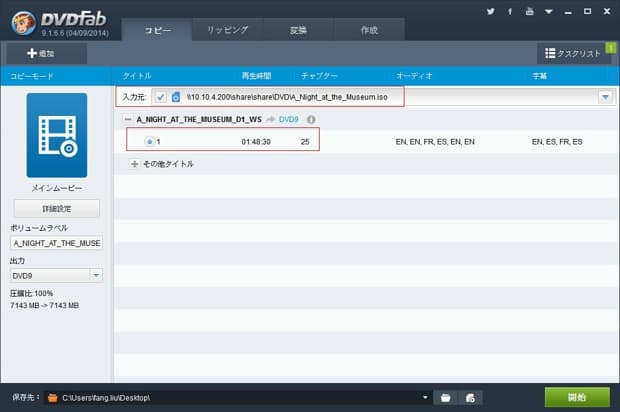Collapse the A_NIGHT_AT_THE_MUSEUM_D1_WS entry

127,120
